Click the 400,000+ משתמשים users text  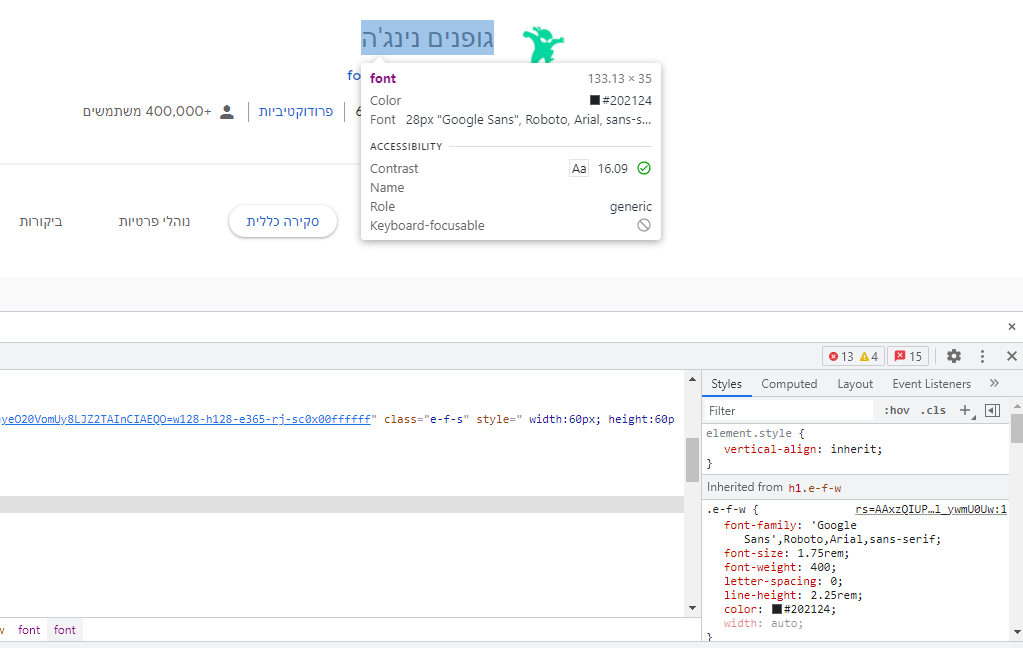(147, 112)
